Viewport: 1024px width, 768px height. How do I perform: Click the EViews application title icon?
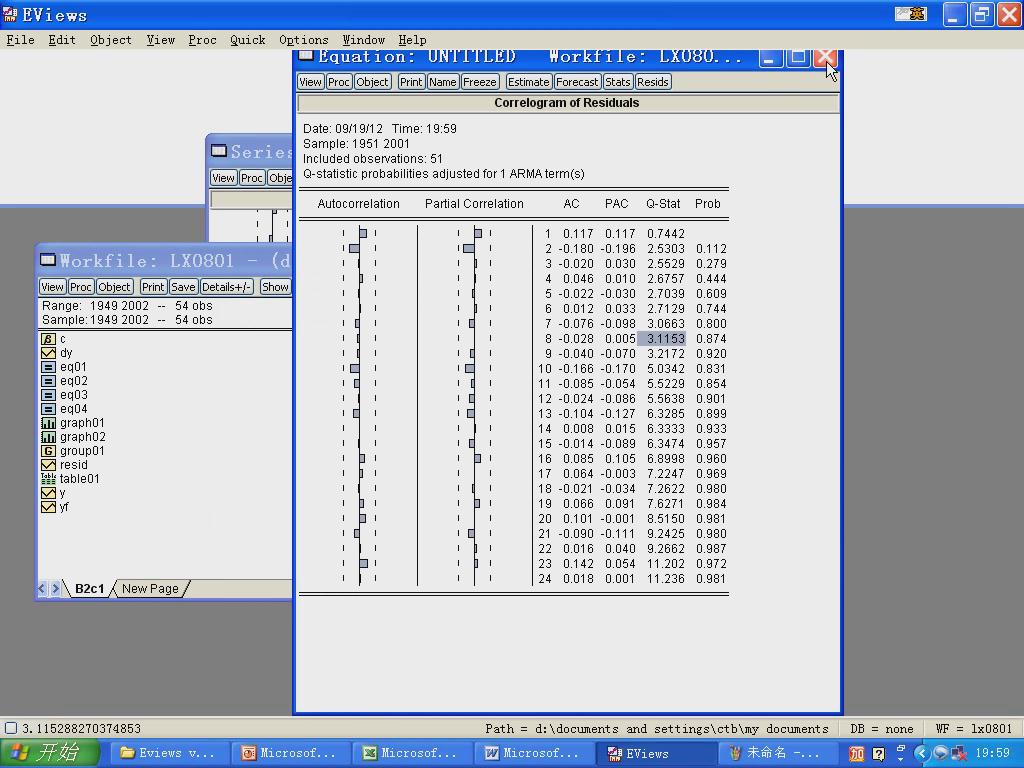coord(10,14)
